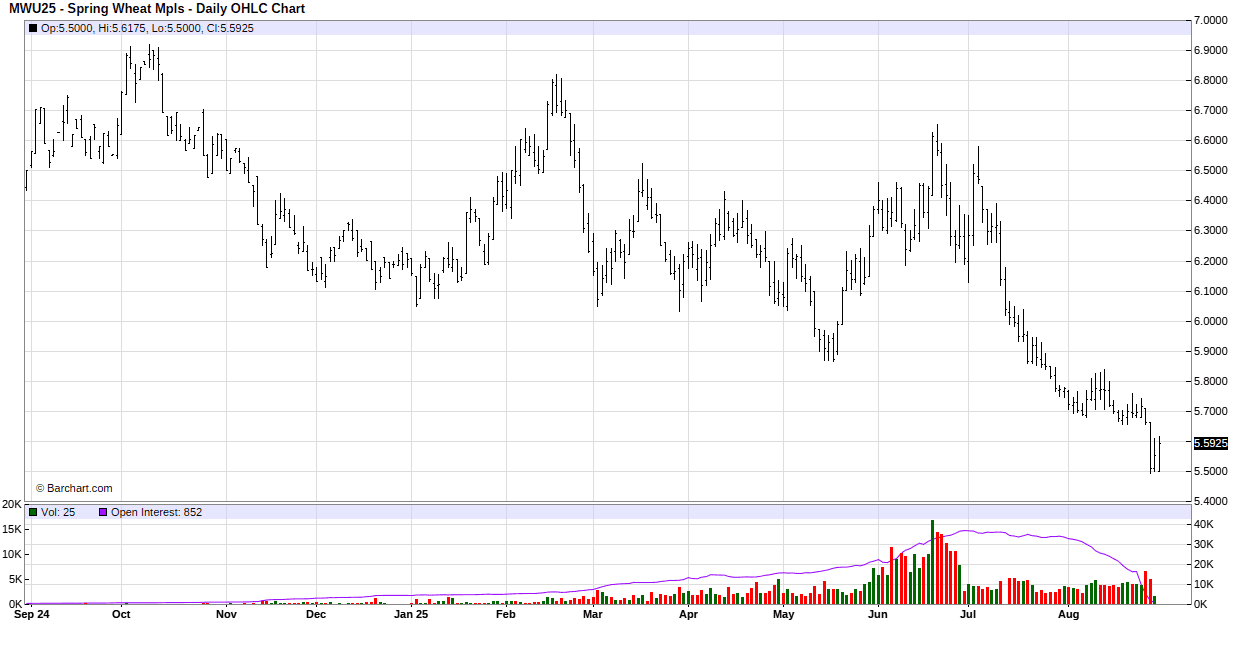Click the green Vol legend square
Image resolution: width=1236 pixels, height=645 pixels.
33,512
